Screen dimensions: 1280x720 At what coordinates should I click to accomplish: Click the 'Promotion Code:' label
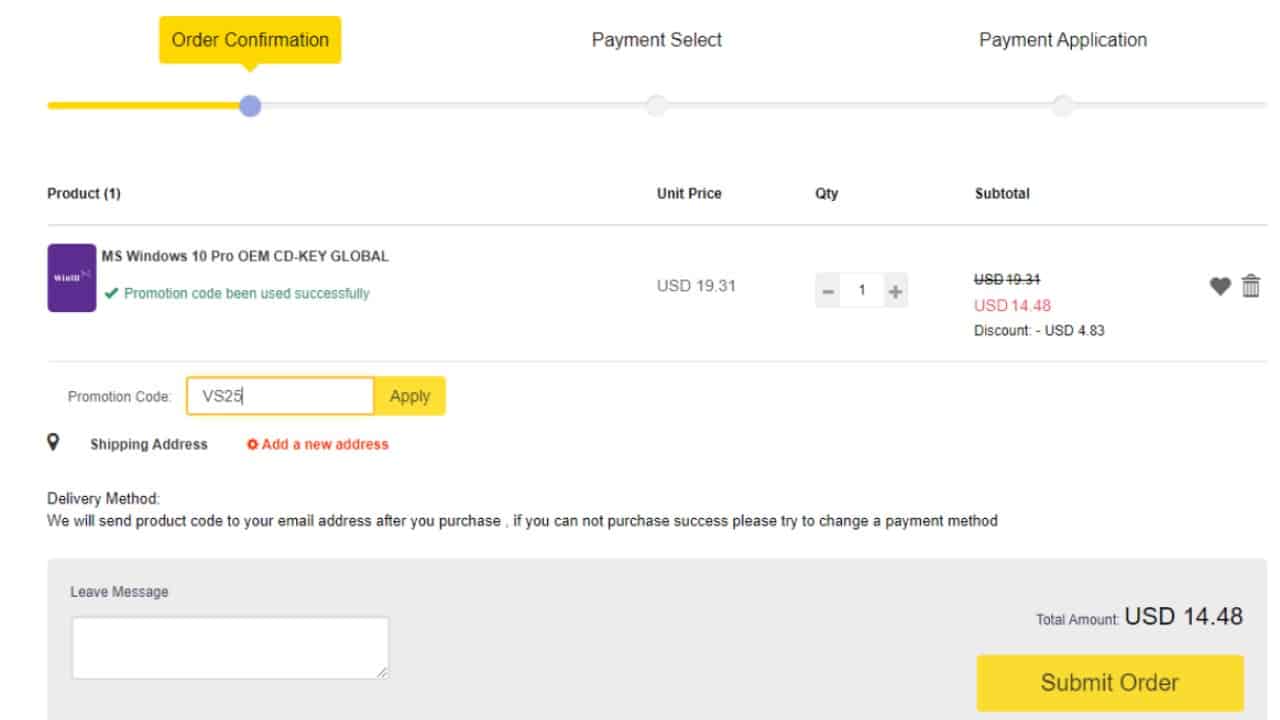click(120, 396)
